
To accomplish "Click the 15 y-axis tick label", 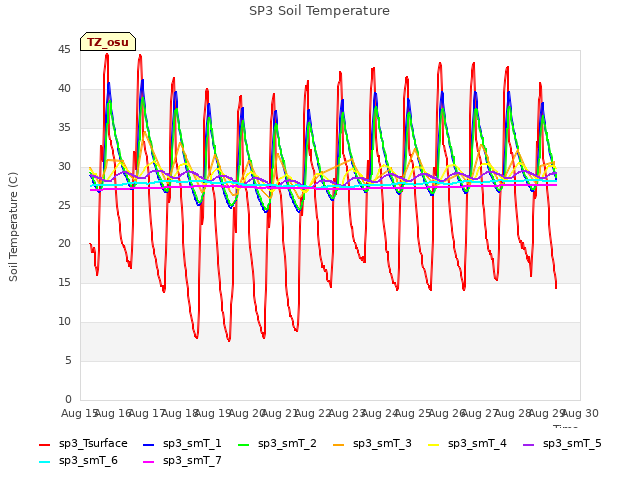I will pos(64,282).
